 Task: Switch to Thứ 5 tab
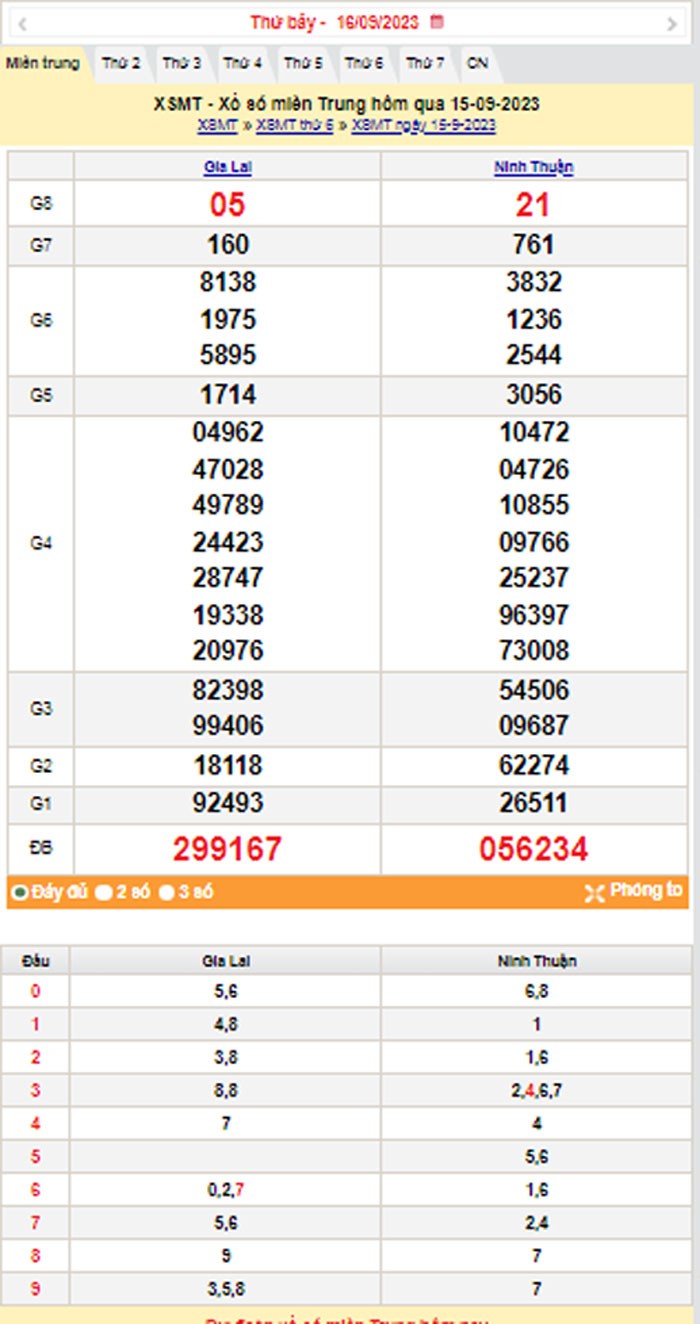pos(303,63)
